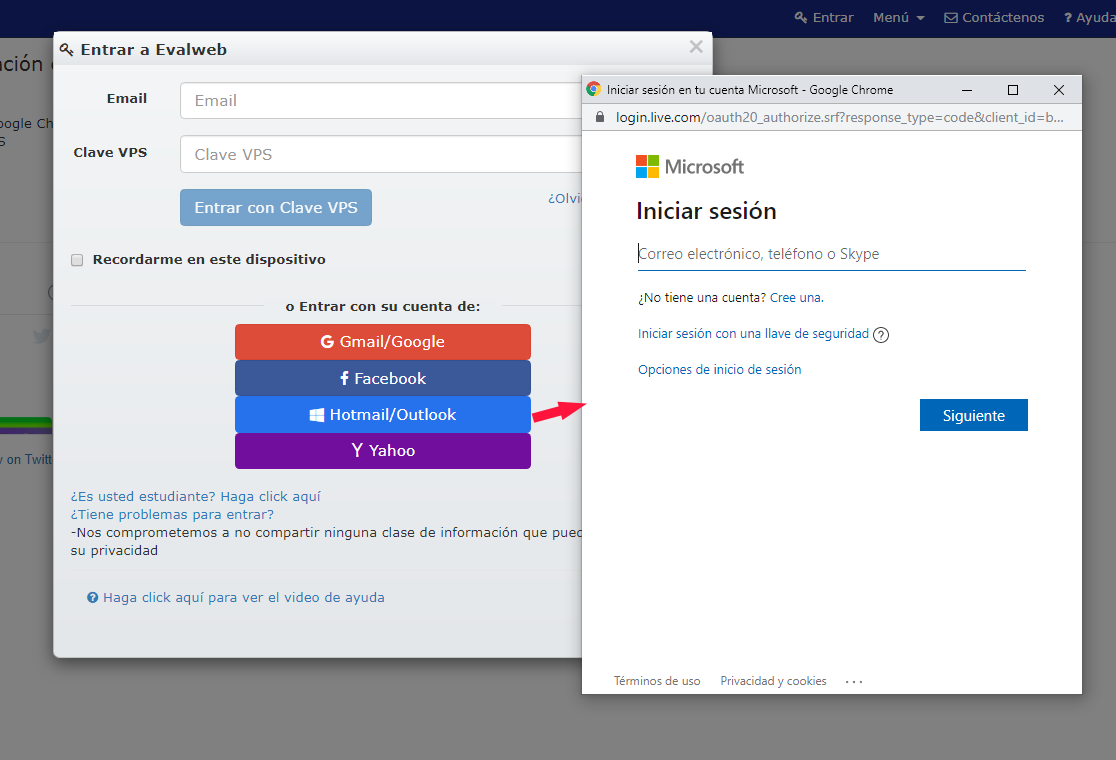The height and width of the screenshot is (760, 1116).
Task: Click the help circle icon beside video de ayuda
Action: tap(93, 598)
